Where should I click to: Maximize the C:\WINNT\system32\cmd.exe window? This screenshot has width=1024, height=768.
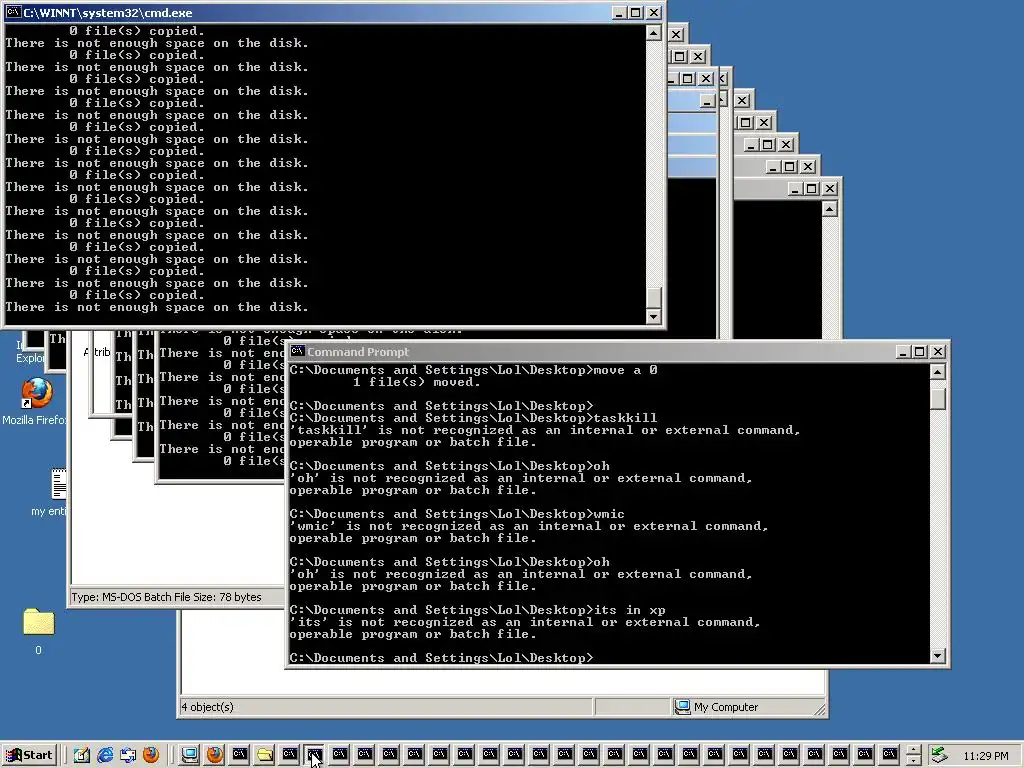(x=635, y=12)
